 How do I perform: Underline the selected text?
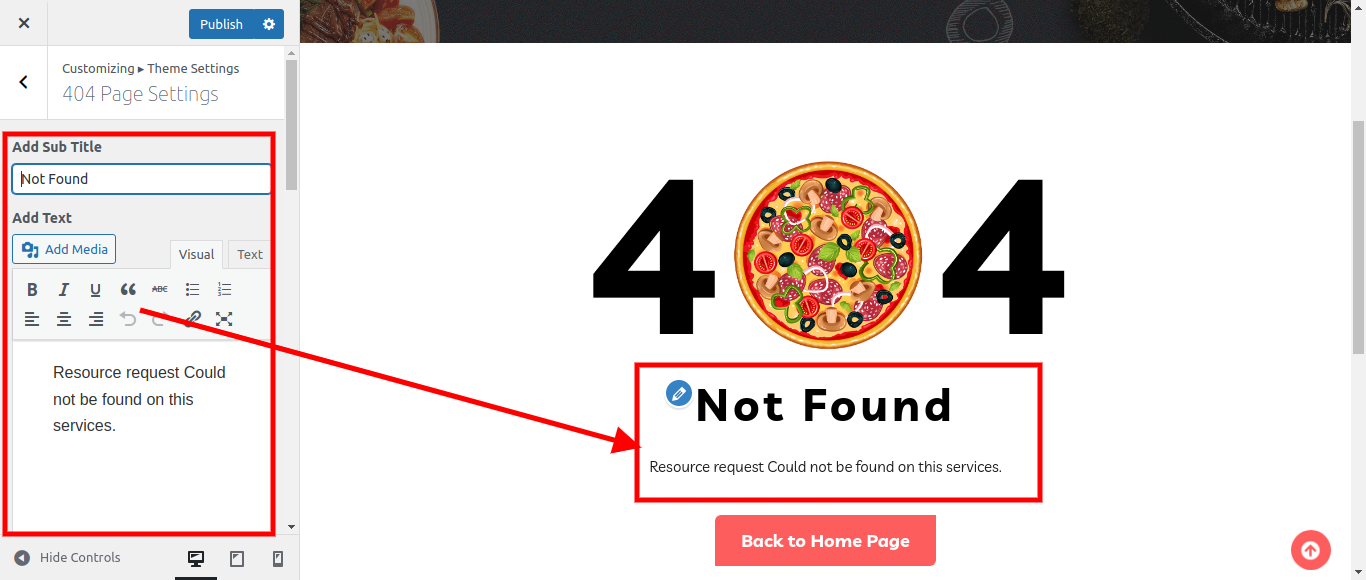pyautogui.click(x=96, y=289)
